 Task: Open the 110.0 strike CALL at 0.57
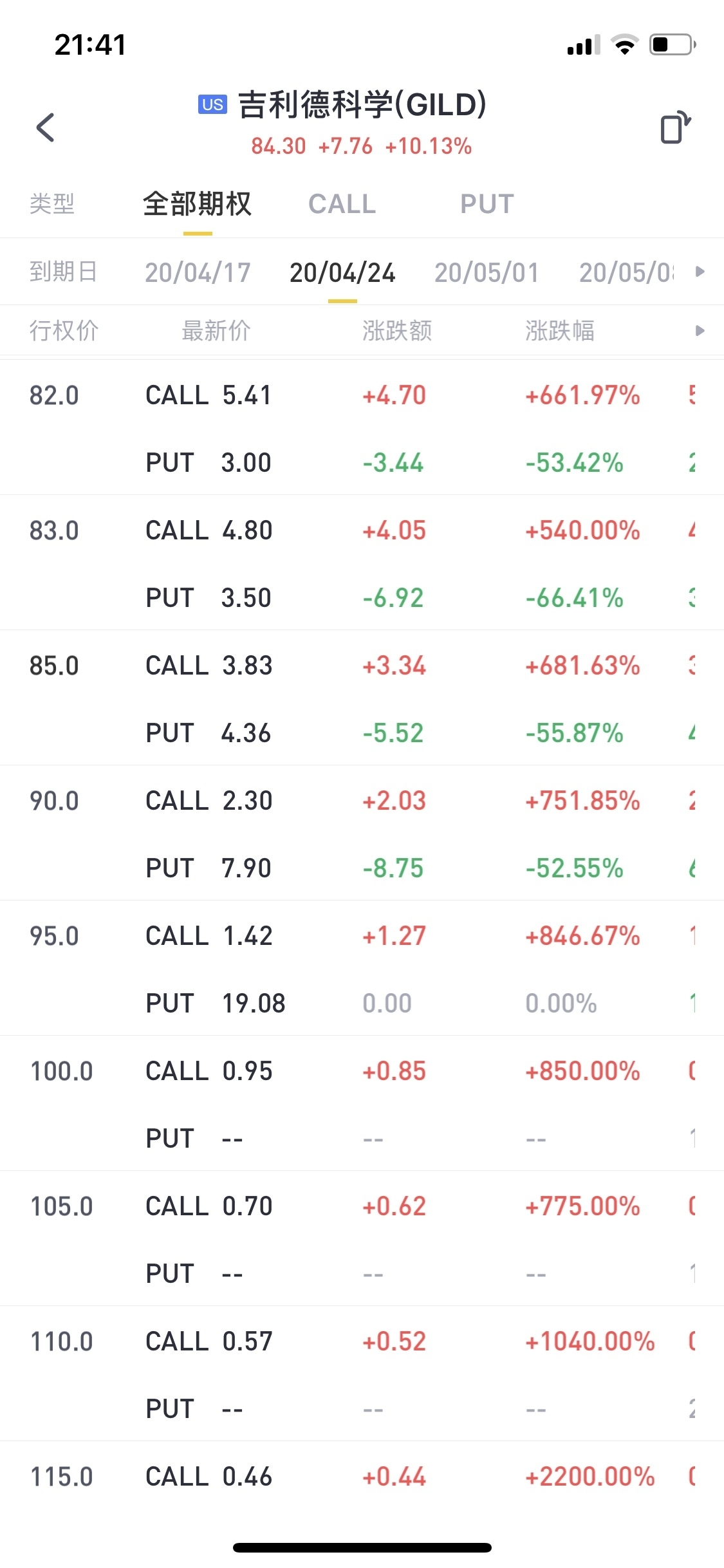point(209,1341)
